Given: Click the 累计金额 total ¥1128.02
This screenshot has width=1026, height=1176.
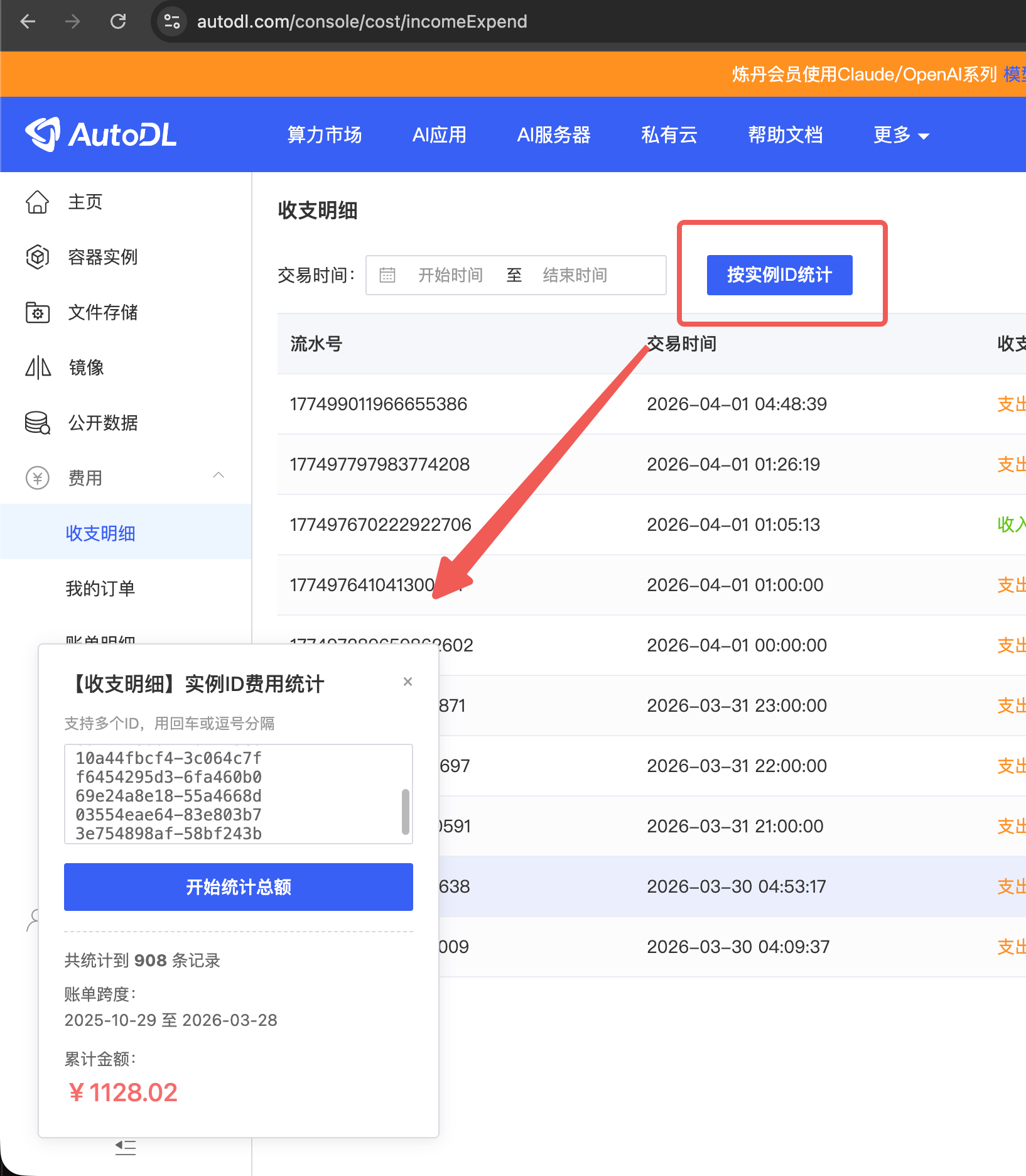Looking at the screenshot, I should click(123, 1092).
